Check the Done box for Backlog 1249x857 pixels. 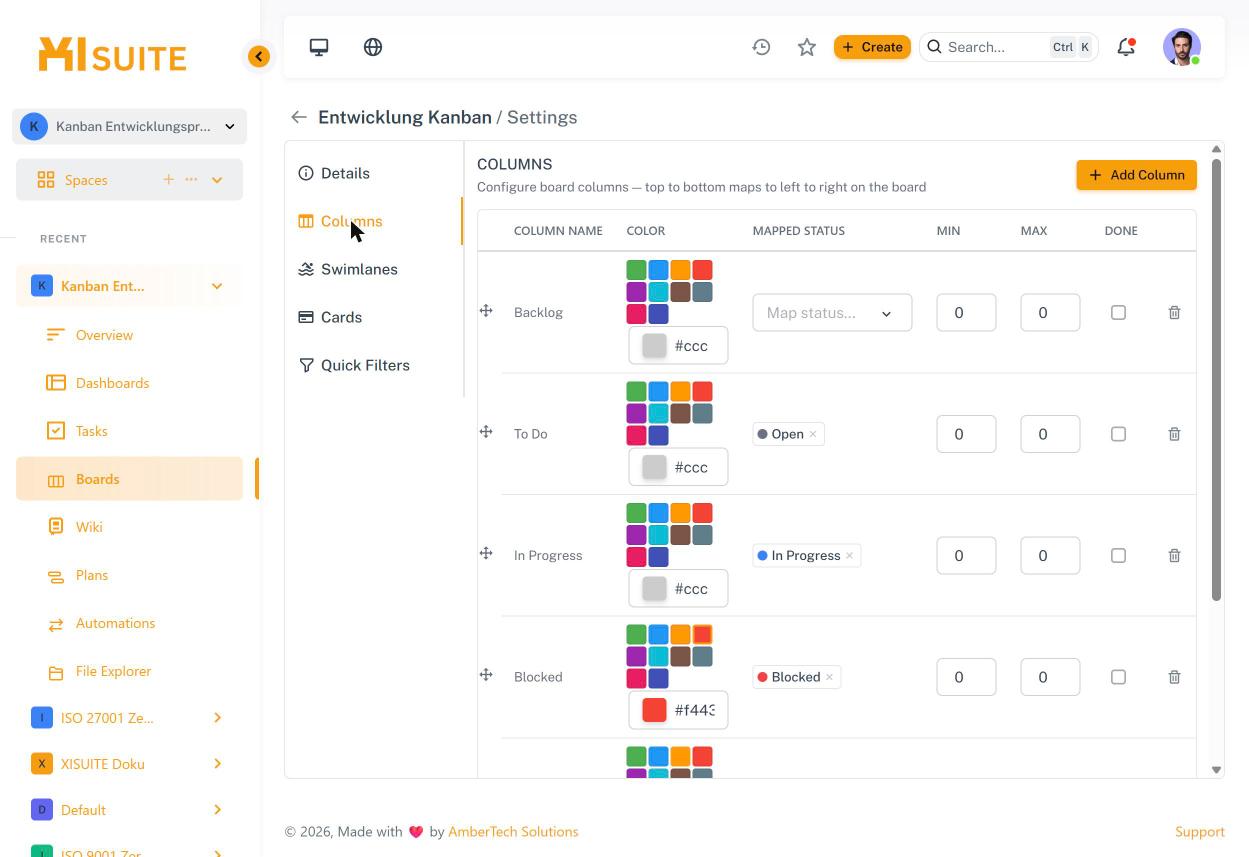[1118, 313]
